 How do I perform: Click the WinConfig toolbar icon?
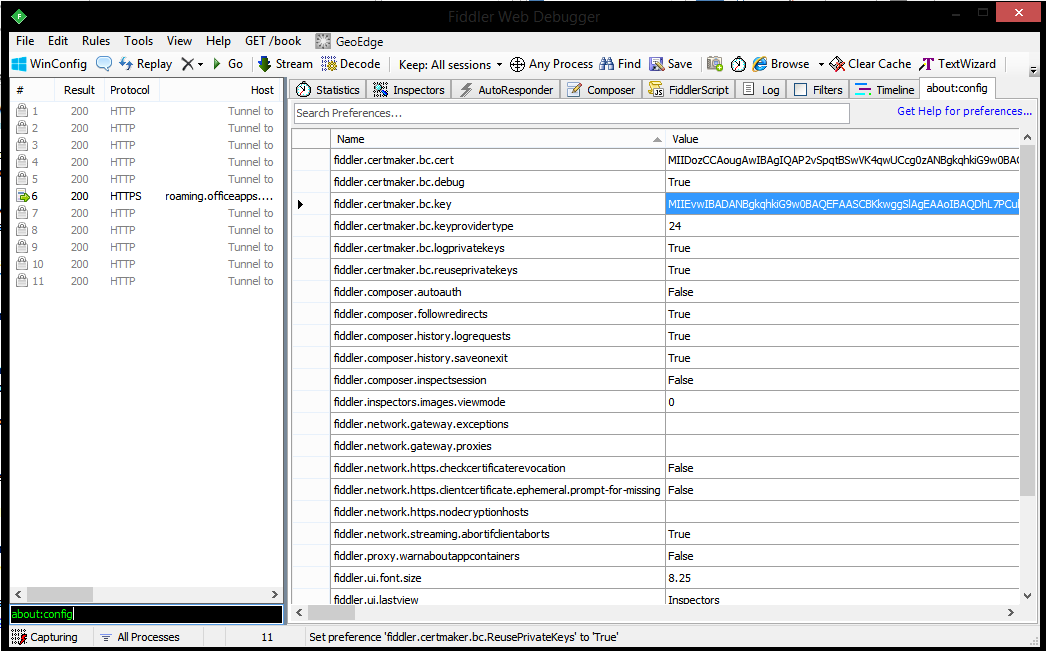click(19, 64)
